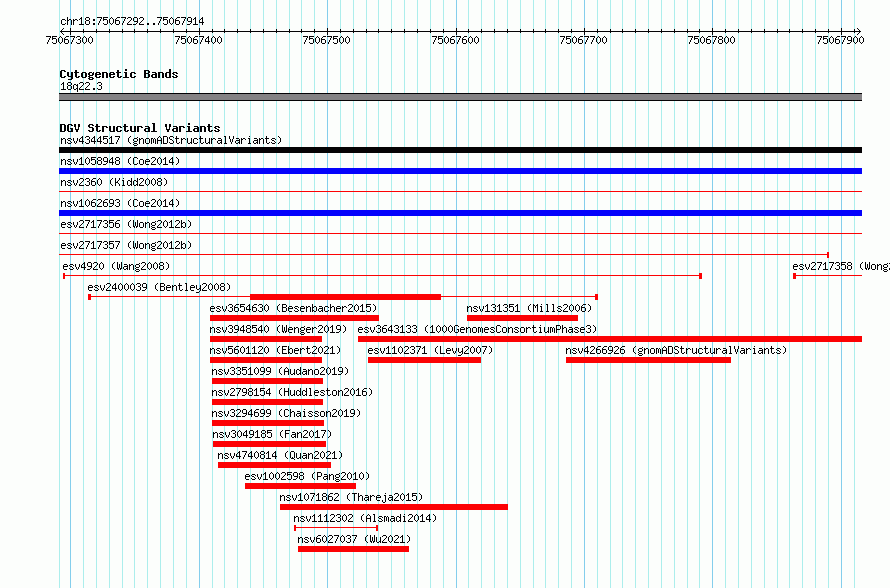Click the 75067900 ruler position

coord(840,40)
